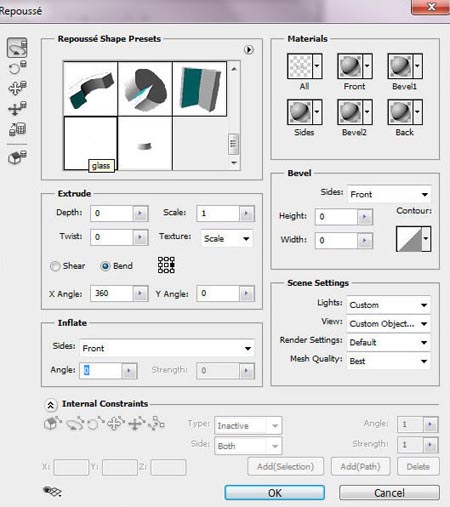Click the Cancel button

pos(389,493)
